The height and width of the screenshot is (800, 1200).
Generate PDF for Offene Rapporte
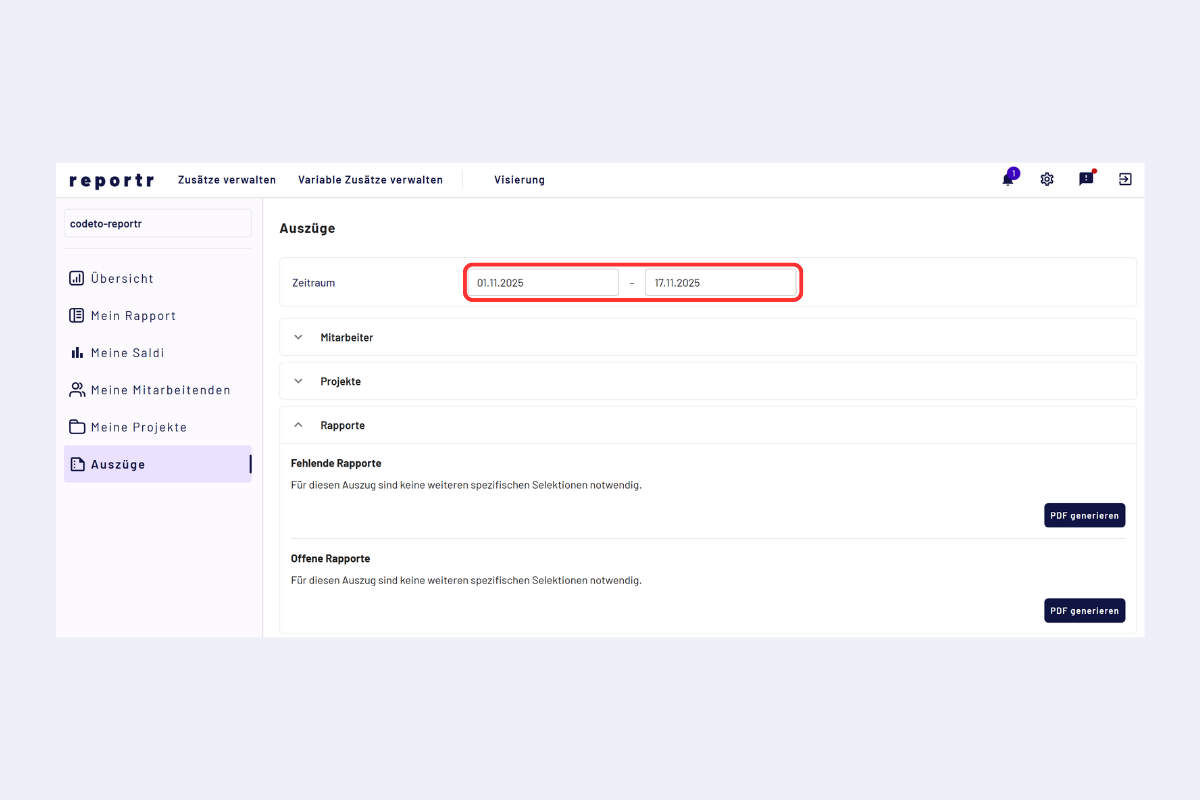(1084, 611)
